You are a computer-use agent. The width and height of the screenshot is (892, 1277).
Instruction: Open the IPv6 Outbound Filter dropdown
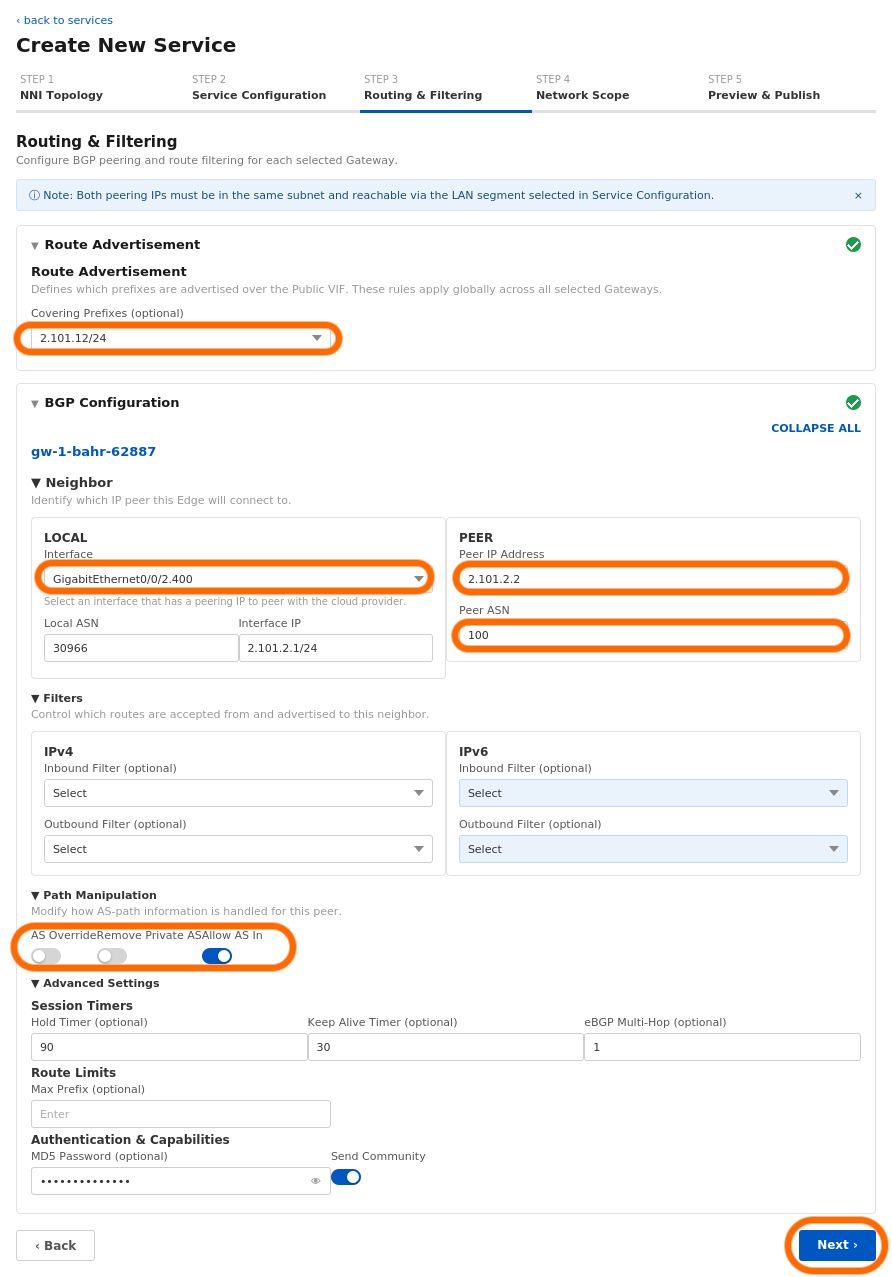point(653,849)
